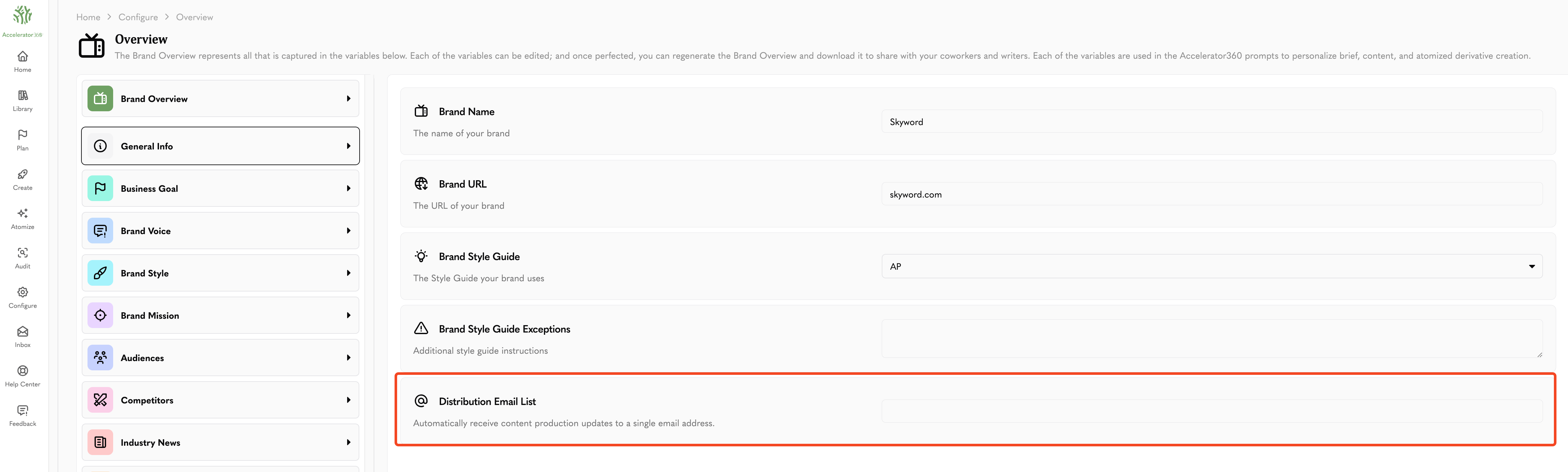
Task: Focus the Distribution Email List field
Action: tap(1211, 411)
